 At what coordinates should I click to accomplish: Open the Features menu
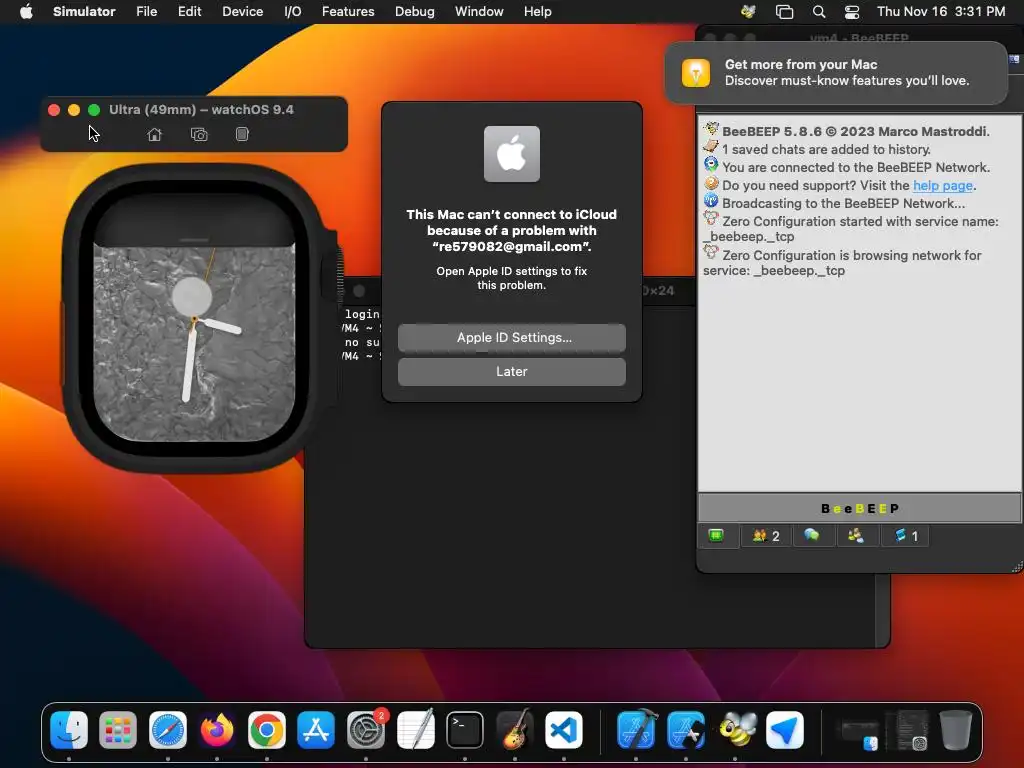pyautogui.click(x=348, y=11)
